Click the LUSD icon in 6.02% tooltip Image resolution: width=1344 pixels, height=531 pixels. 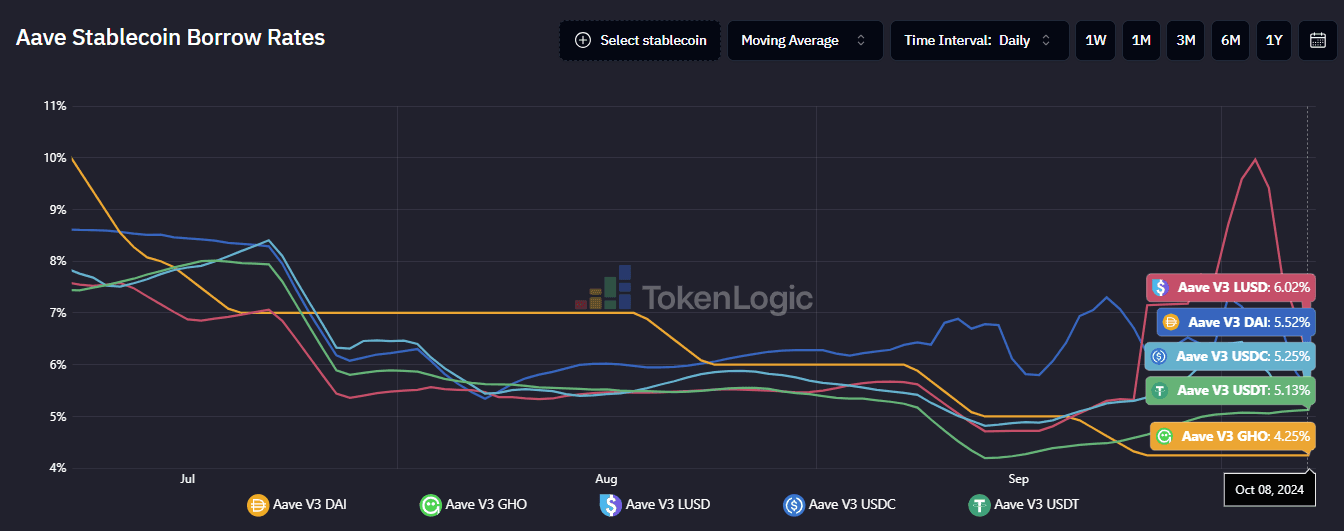[1160, 288]
